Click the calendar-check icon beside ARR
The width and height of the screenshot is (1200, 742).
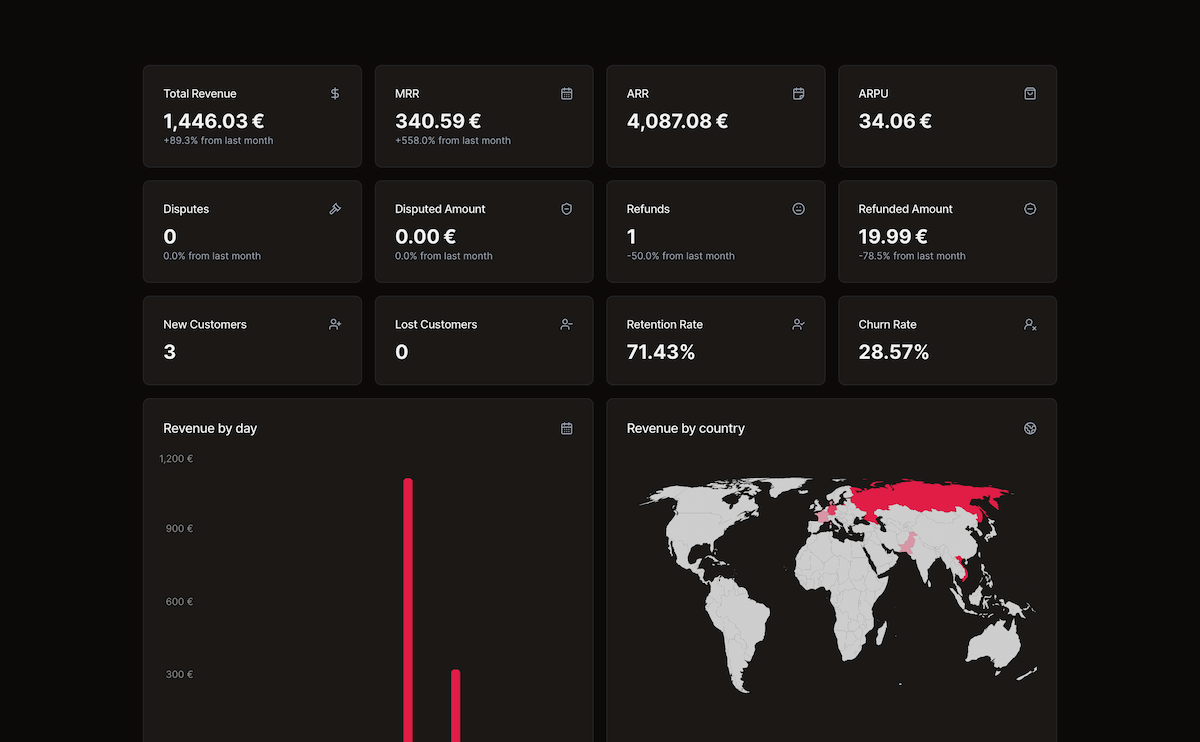798,93
